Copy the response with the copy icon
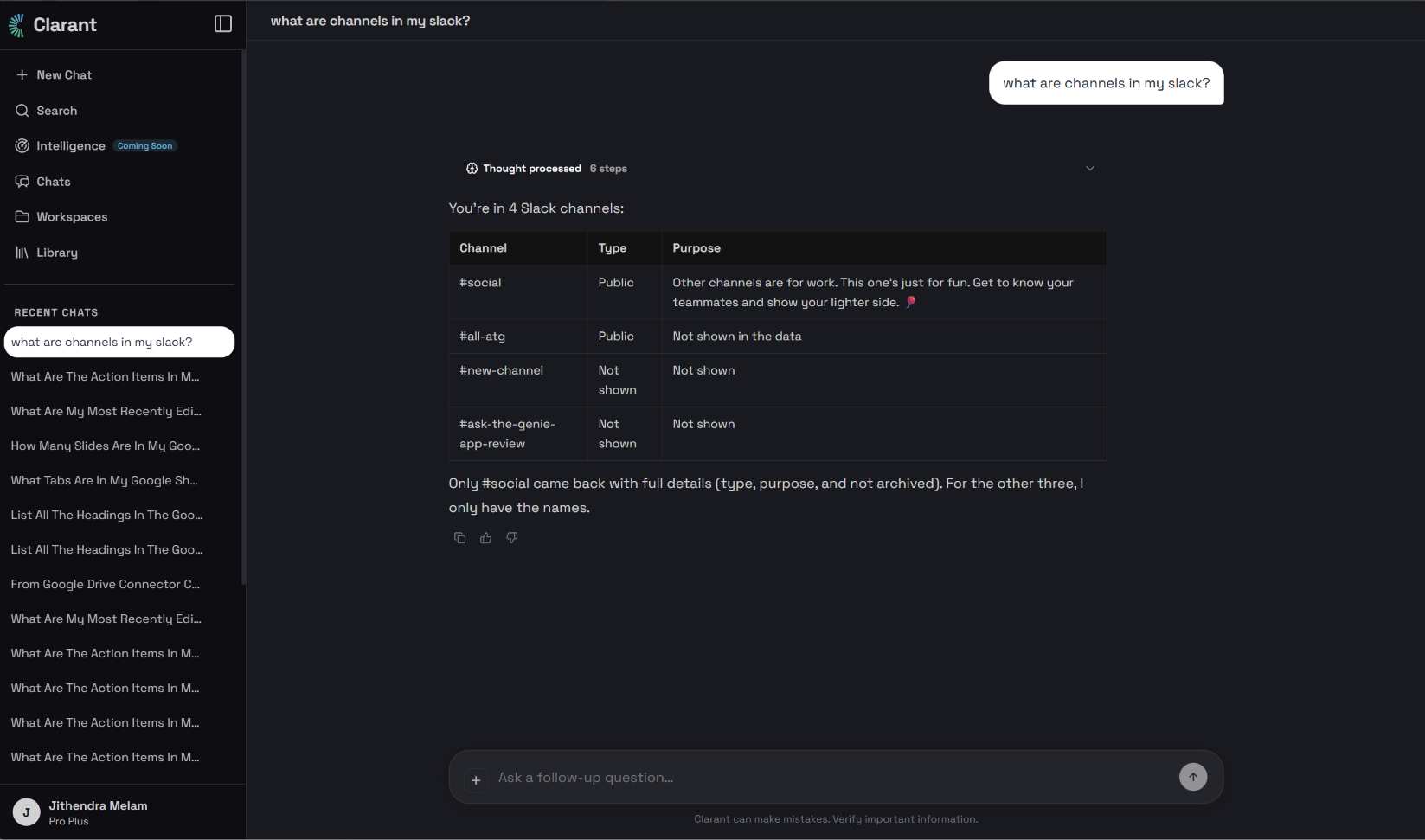1425x840 pixels. 460,538
